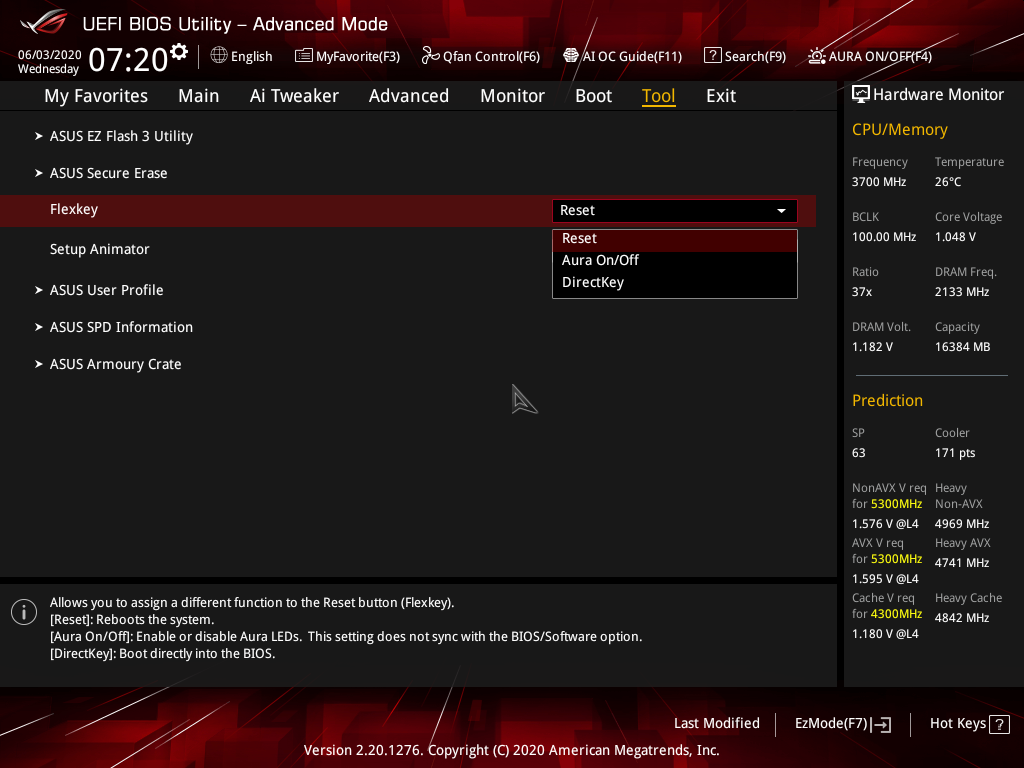Open Qfan Control from the top bar

click(480, 56)
